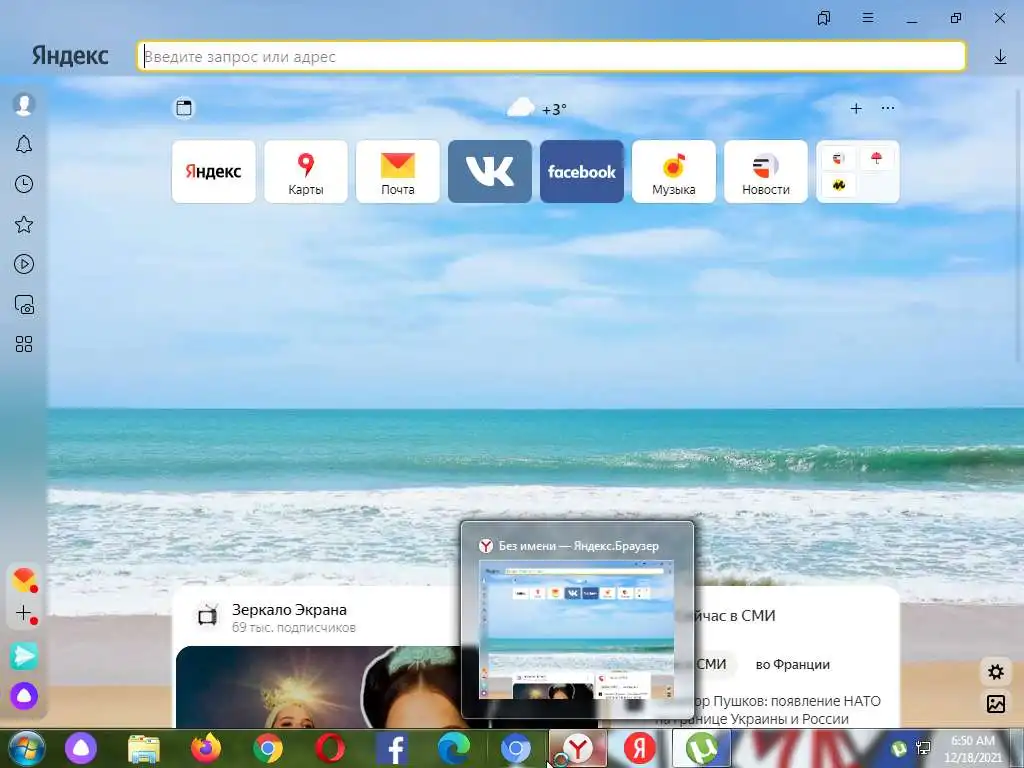
Task: Open the Карты maps tile
Action: pos(306,171)
